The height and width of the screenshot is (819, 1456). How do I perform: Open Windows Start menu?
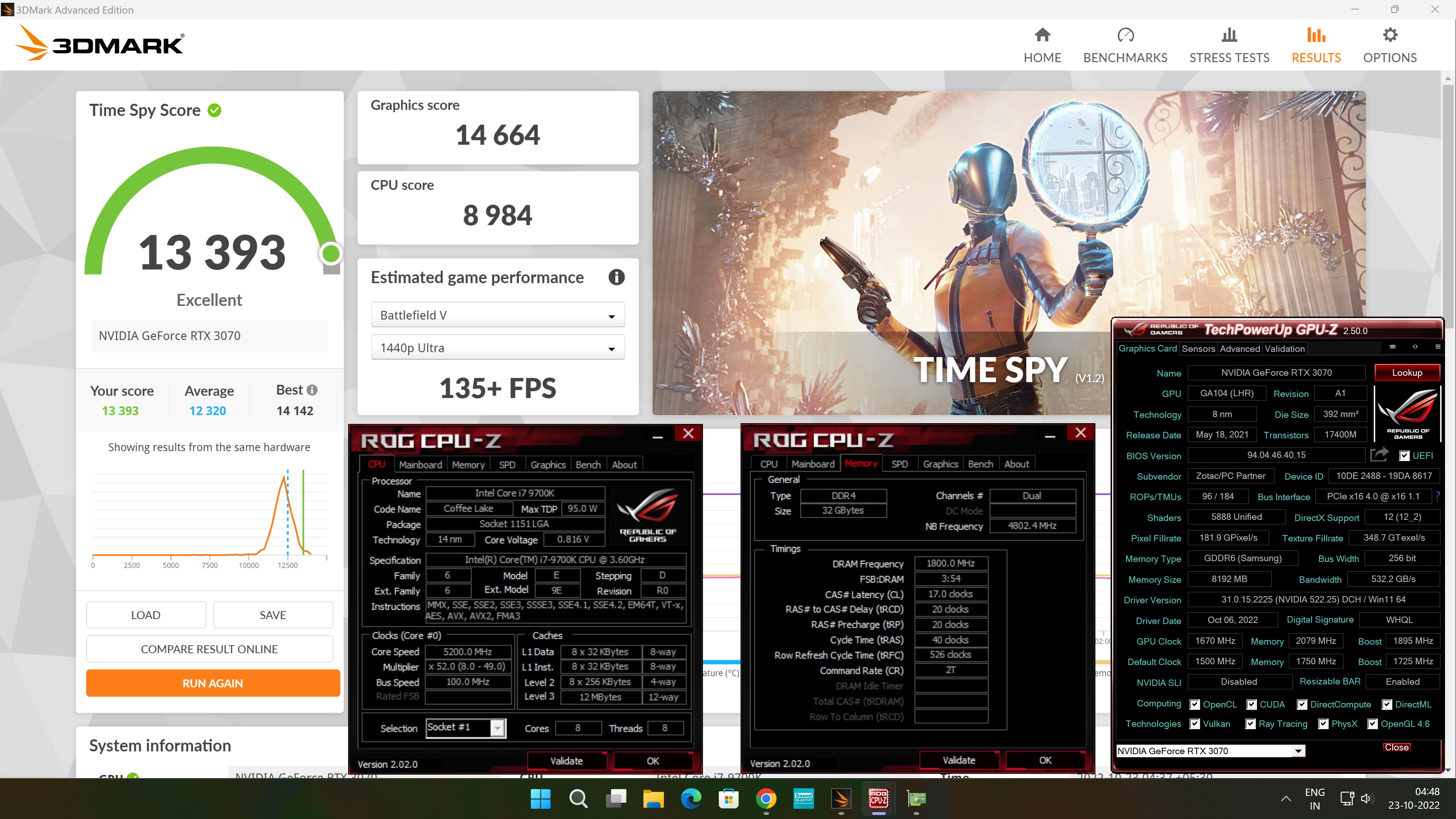540,799
